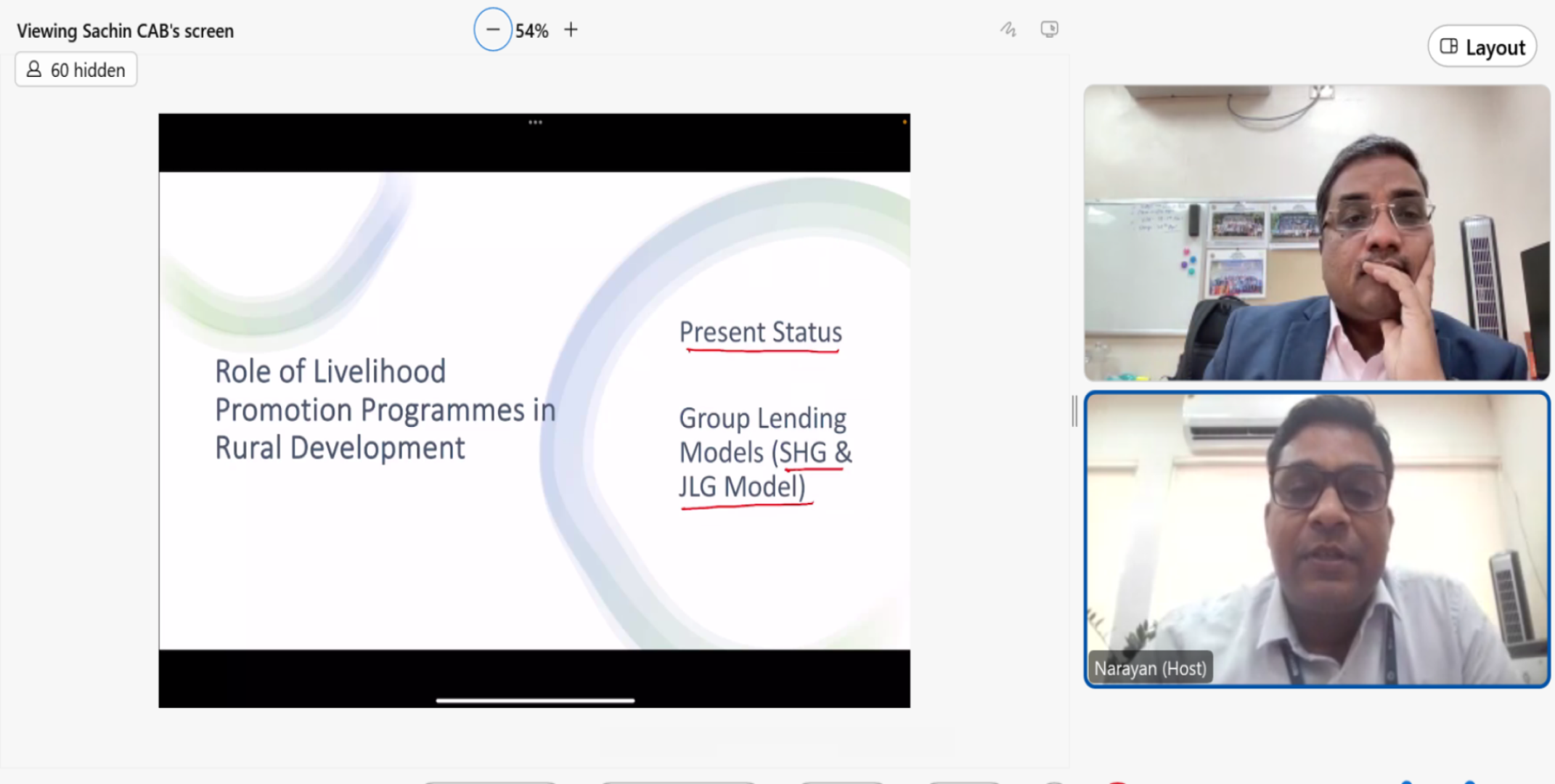Click the Present Status heading on slide
This screenshot has height=784, width=1555.
[x=760, y=332]
